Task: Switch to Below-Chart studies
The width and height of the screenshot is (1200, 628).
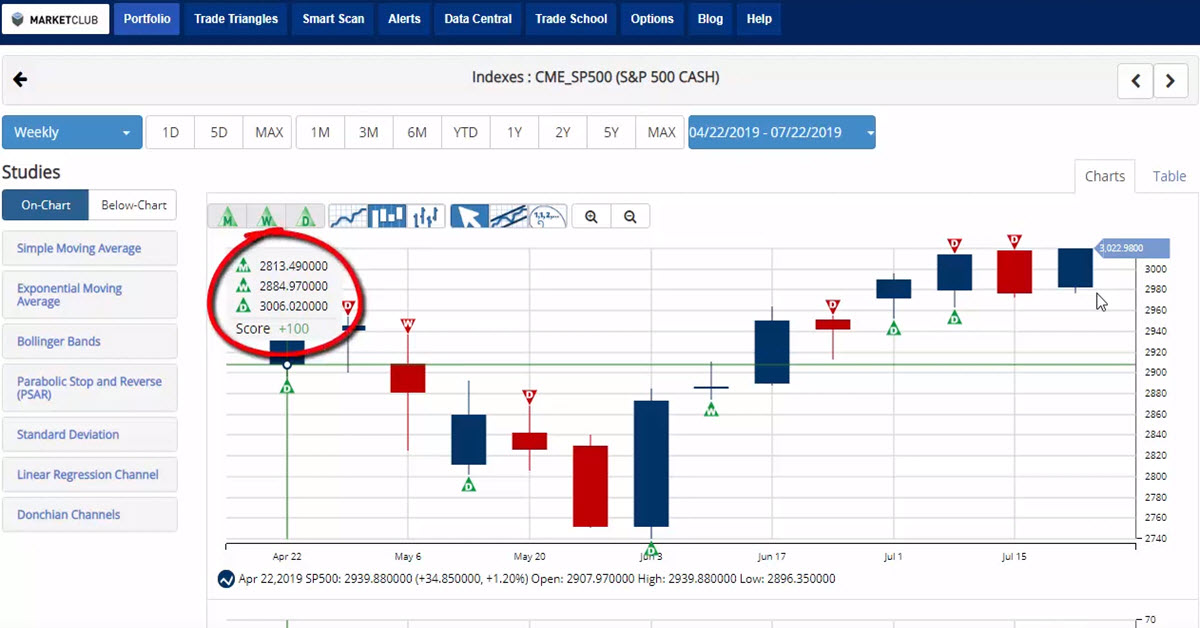Action: tap(131, 204)
